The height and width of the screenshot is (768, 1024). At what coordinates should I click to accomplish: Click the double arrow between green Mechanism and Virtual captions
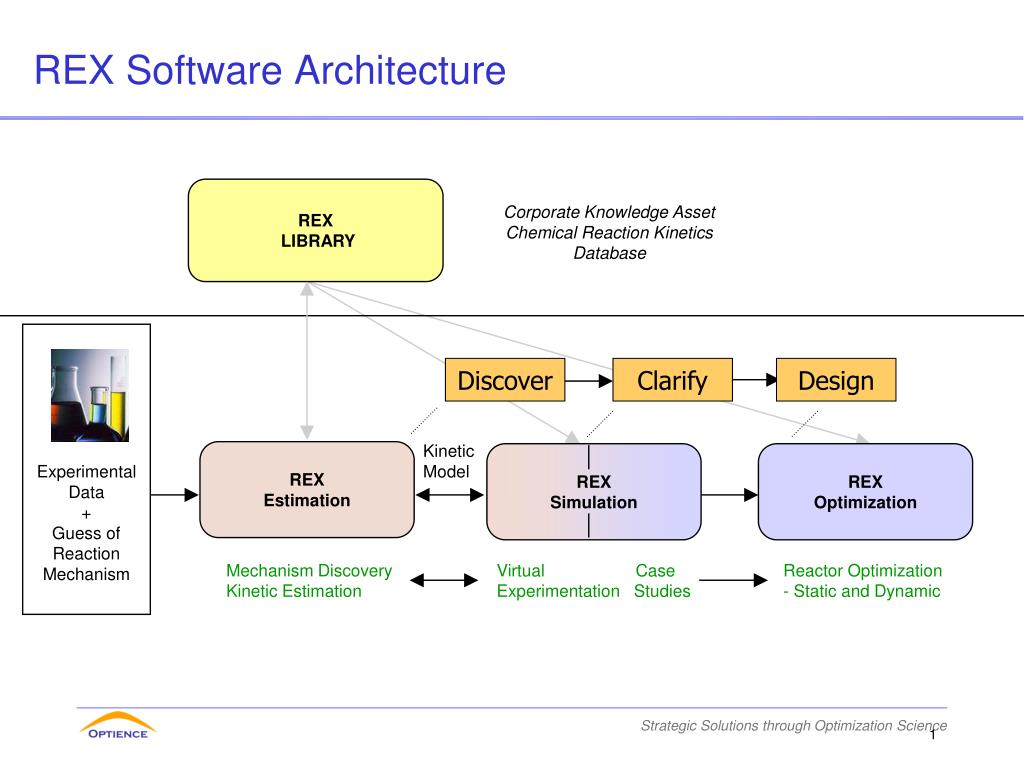444,580
